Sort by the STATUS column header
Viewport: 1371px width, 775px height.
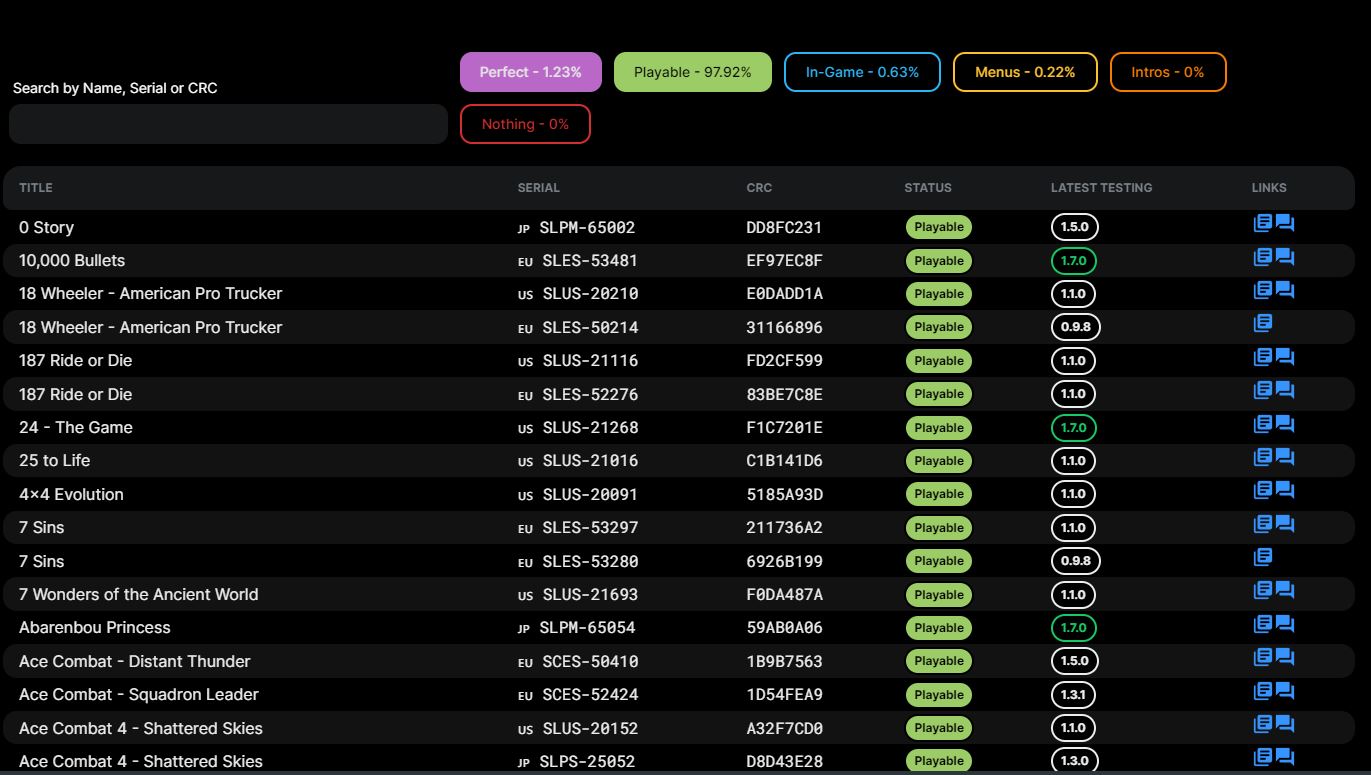pyautogui.click(x=928, y=188)
